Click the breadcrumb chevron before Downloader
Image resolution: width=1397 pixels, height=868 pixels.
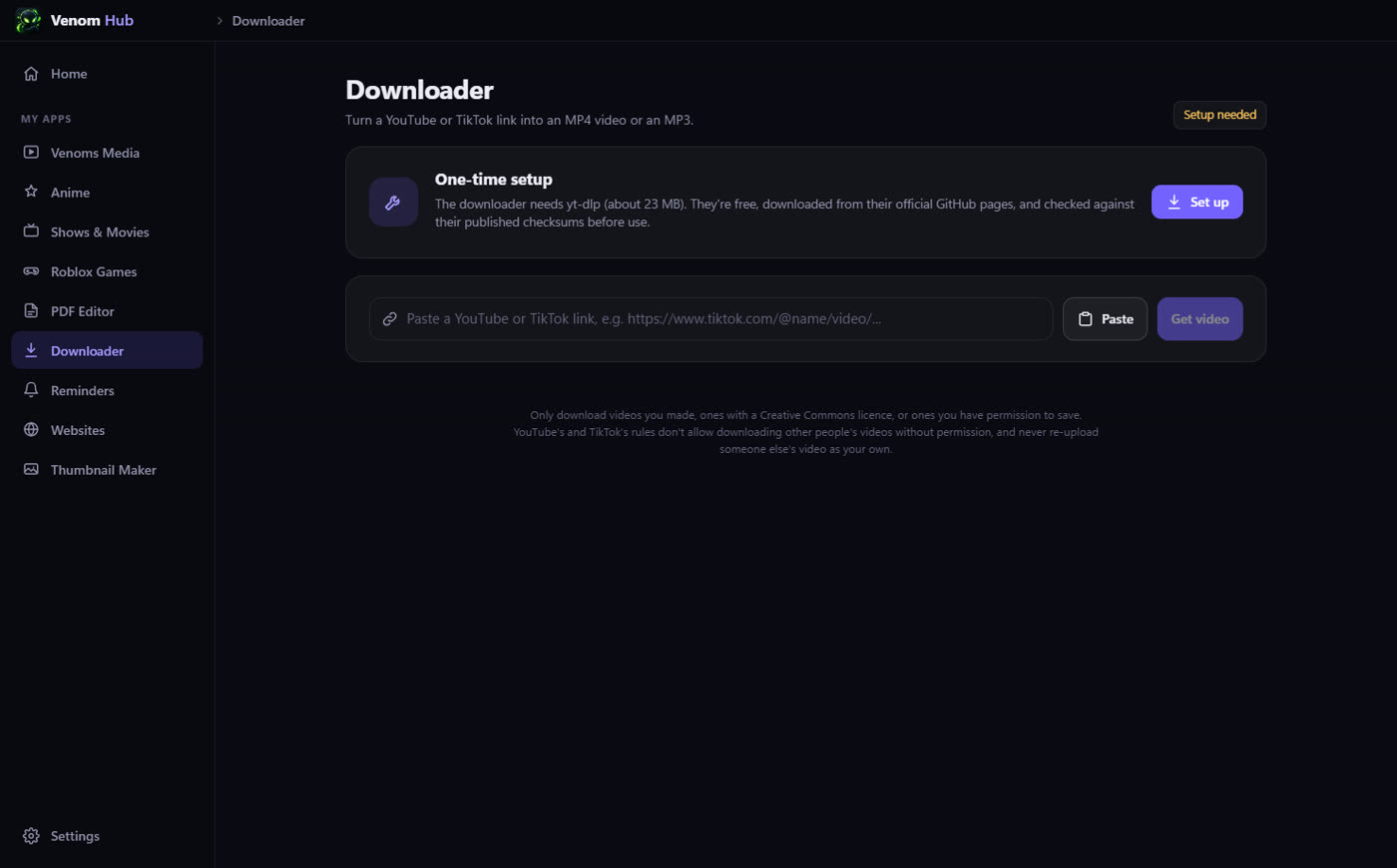[220, 21]
